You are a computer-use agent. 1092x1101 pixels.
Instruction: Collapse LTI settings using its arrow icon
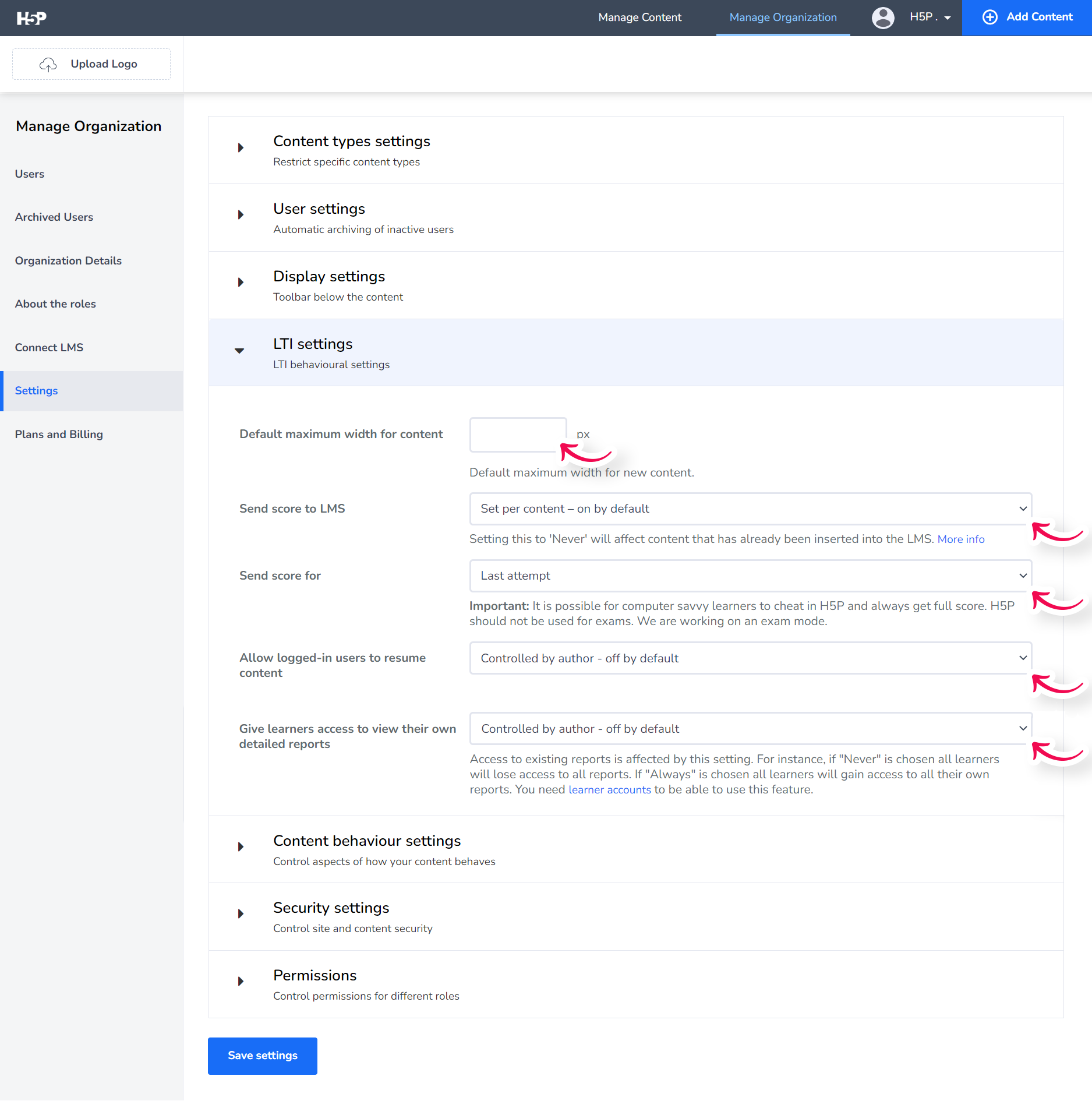[240, 351]
